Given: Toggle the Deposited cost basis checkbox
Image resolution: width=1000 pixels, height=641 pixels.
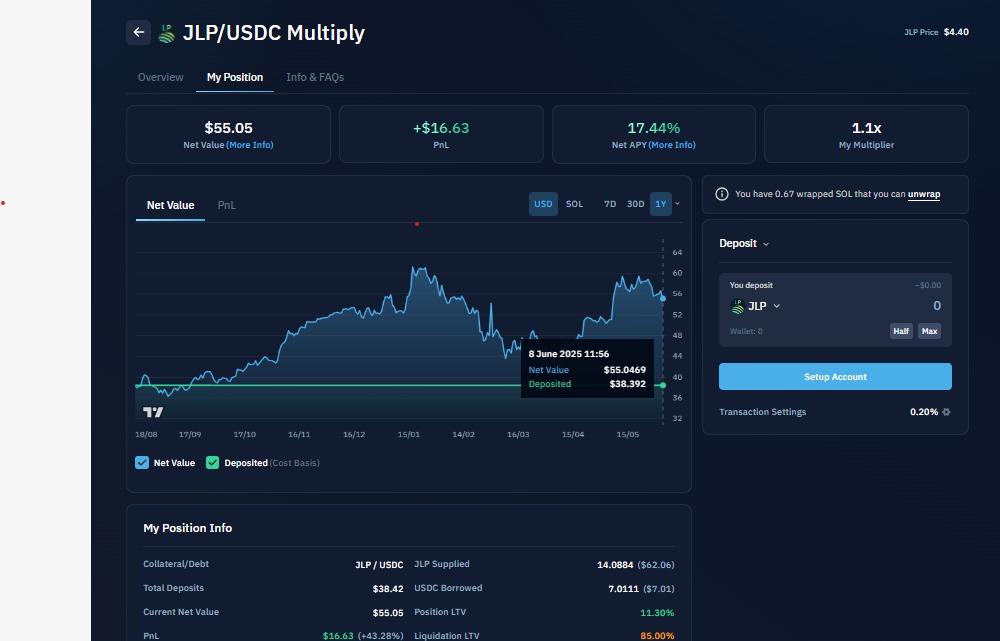Looking at the screenshot, I should coord(212,462).
